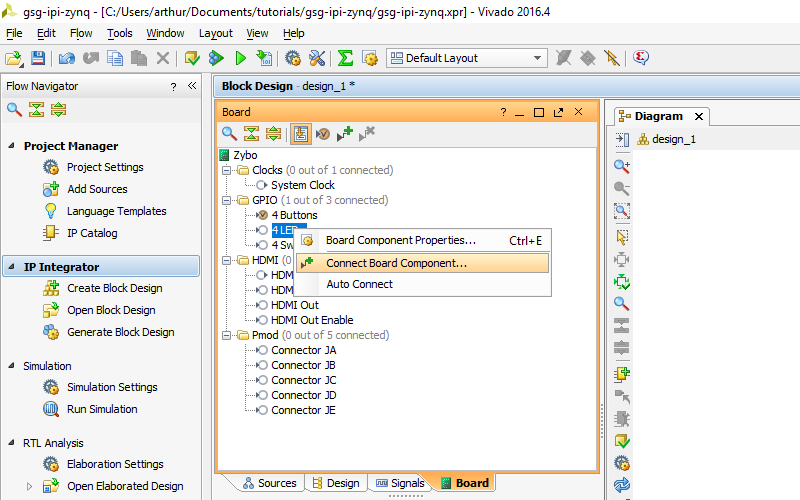Open the Flow menu

pyautogui.click(x=81, y=33)
